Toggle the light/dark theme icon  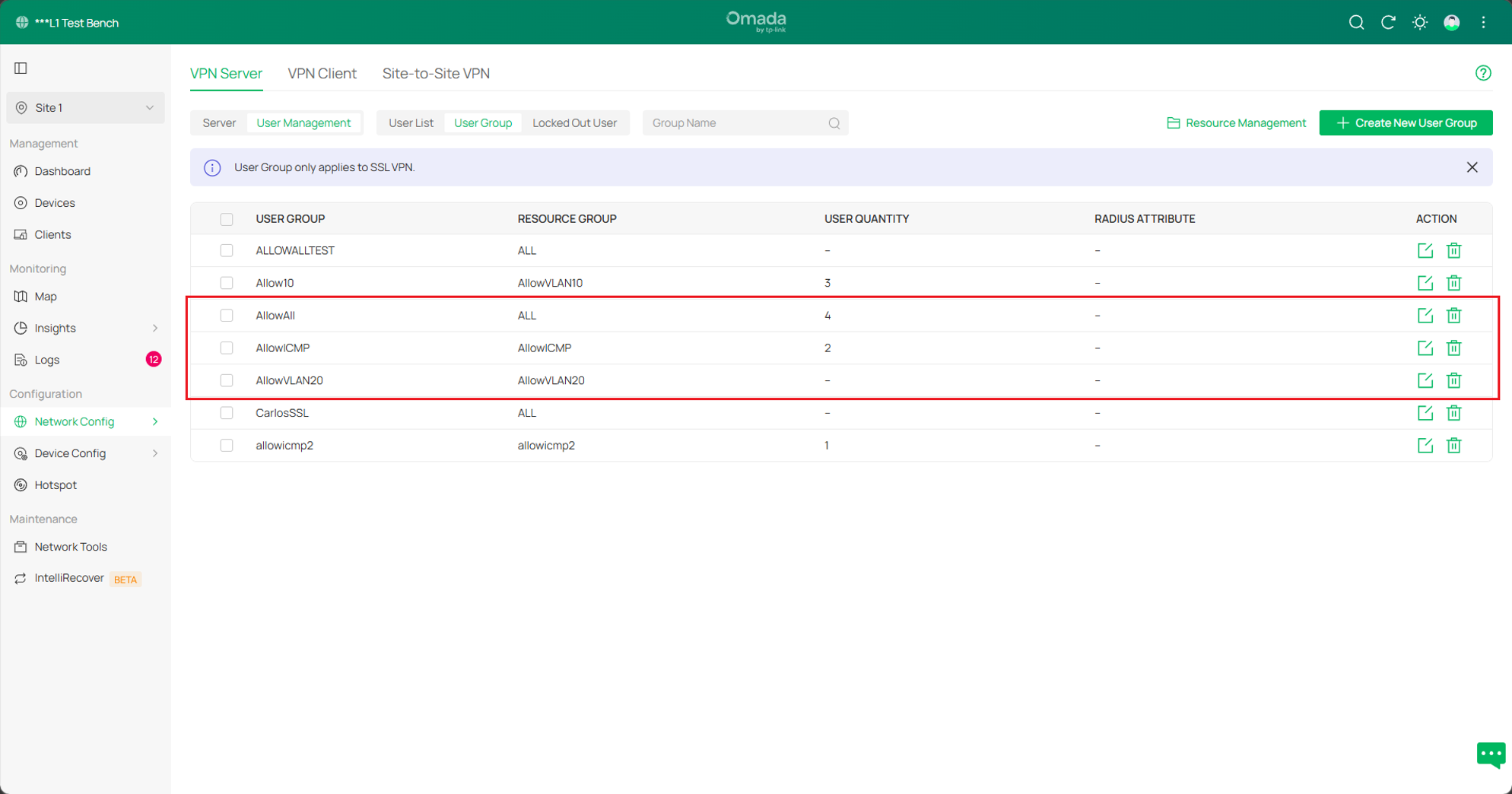click(1420, 22)
